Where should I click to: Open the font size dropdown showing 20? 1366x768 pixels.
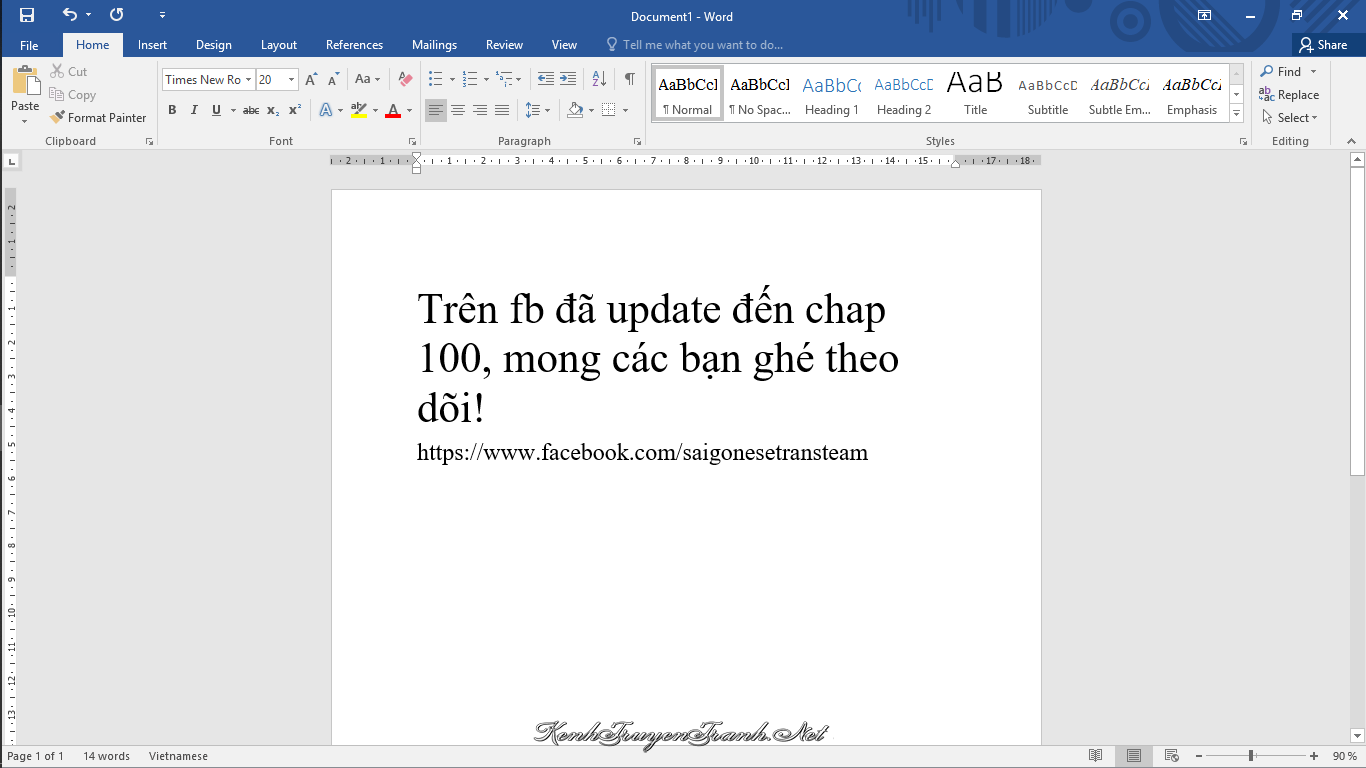click(291, 80)
